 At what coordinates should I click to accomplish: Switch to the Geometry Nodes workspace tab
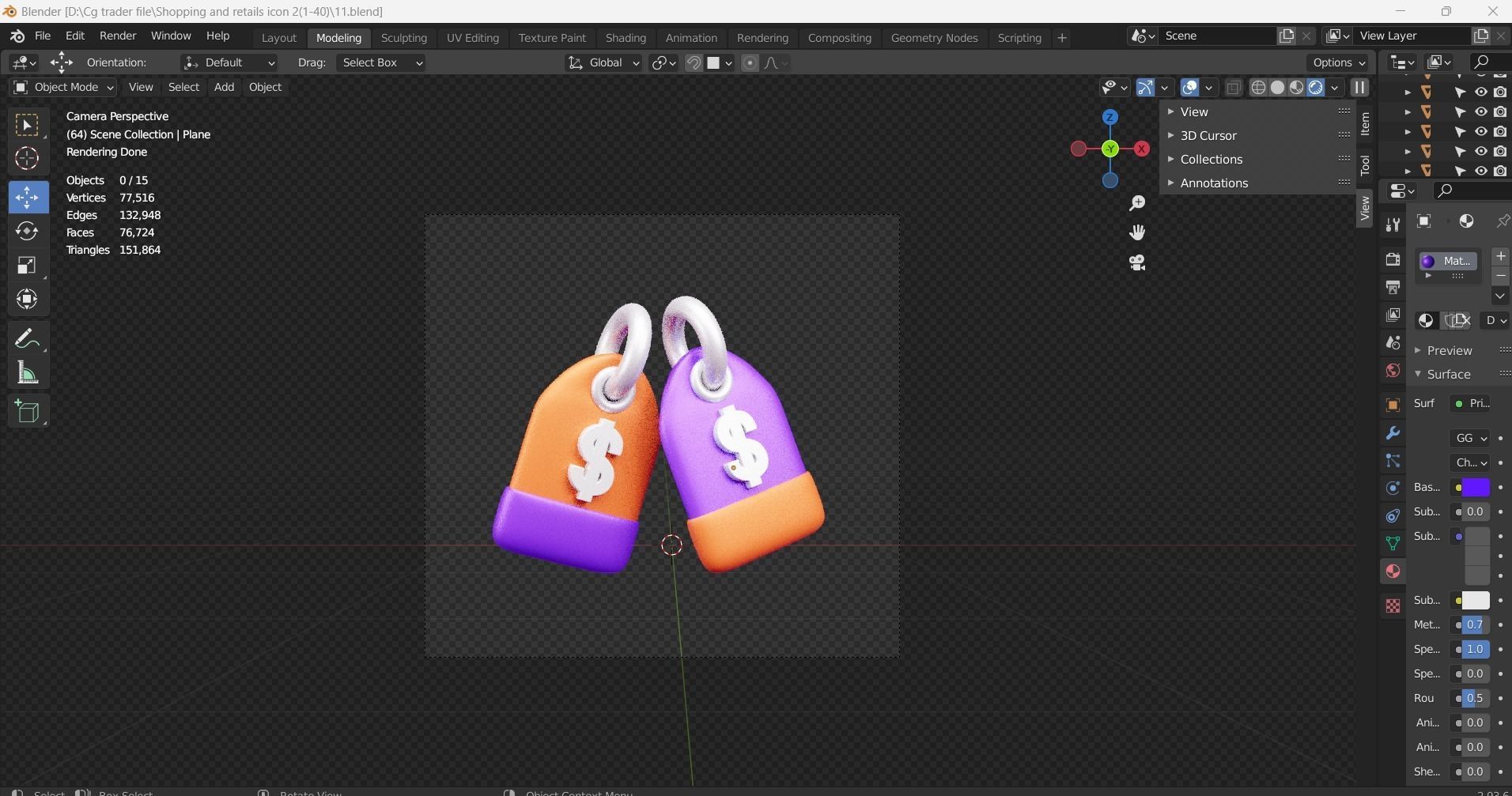[934, 38]
